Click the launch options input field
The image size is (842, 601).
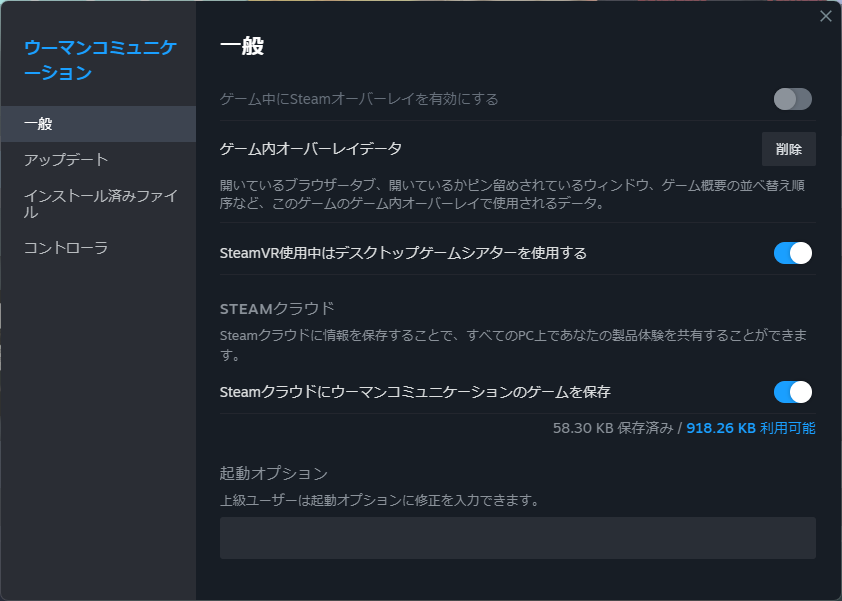click(x=520, y=538)
